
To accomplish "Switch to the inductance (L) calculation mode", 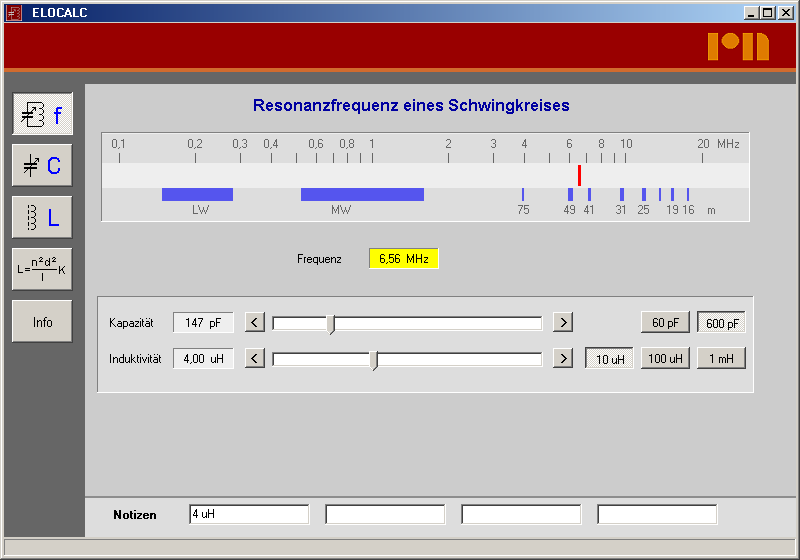I will pyautogui.click(x=42, y=216).
